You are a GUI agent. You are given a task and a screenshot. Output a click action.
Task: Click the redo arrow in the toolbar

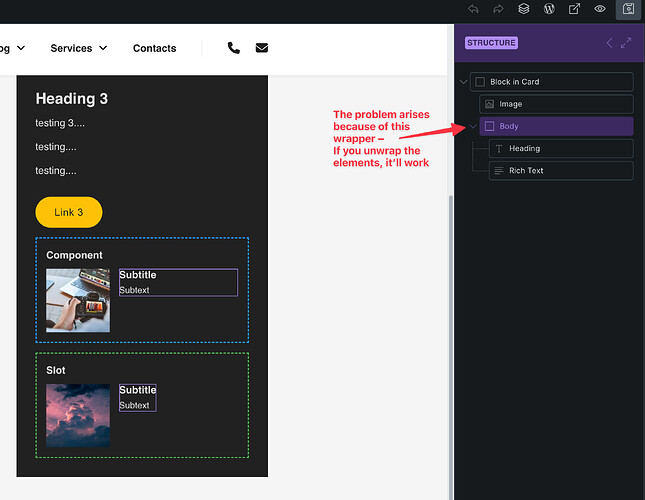click(498, 9)
